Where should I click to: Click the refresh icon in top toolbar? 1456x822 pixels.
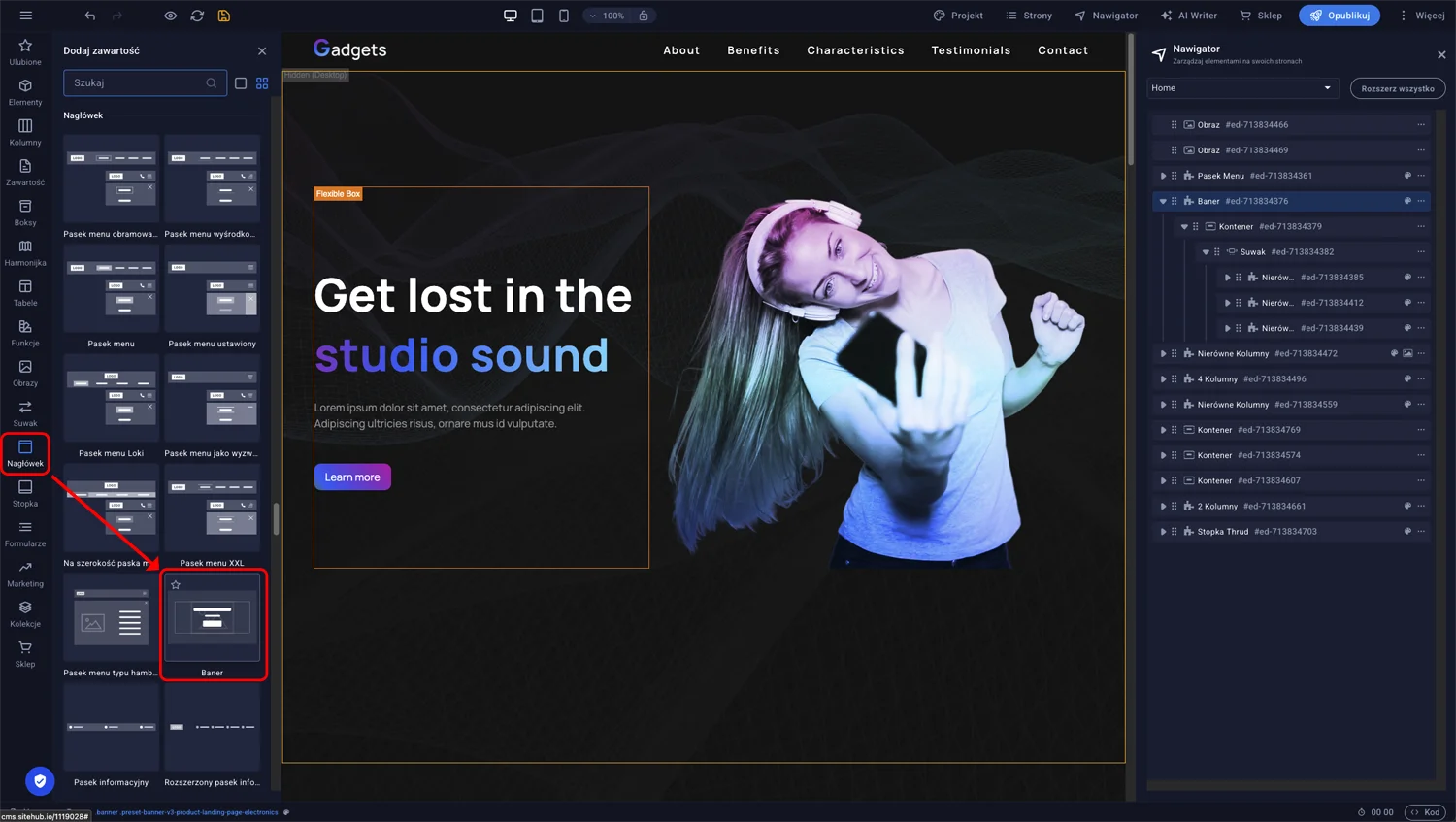tap(197, 16)
